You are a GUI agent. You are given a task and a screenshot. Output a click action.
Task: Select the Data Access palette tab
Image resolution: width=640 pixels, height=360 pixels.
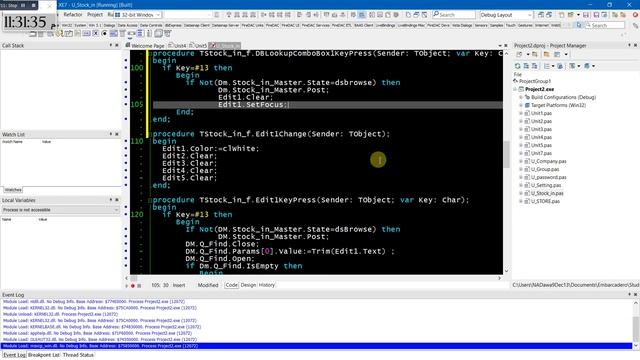(x=127, y=25)
